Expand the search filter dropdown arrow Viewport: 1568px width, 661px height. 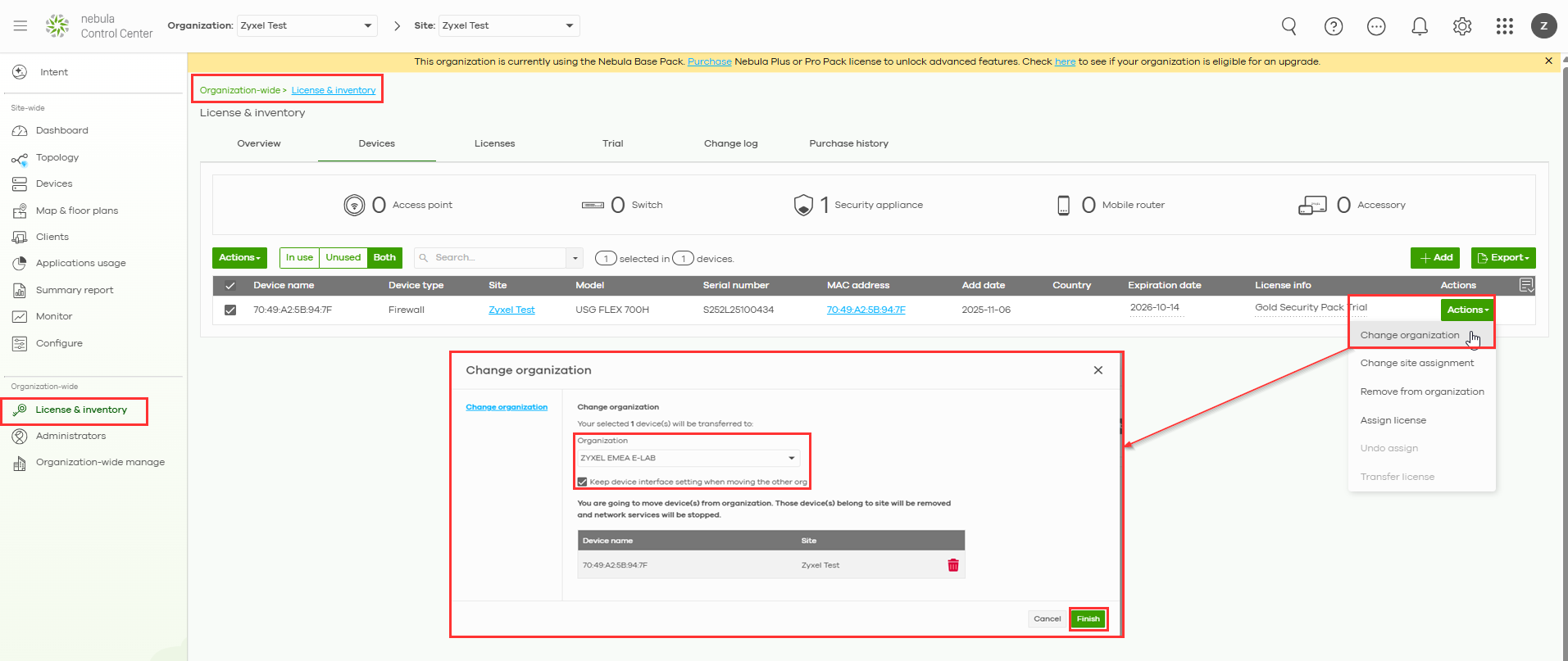coord(575,258)
